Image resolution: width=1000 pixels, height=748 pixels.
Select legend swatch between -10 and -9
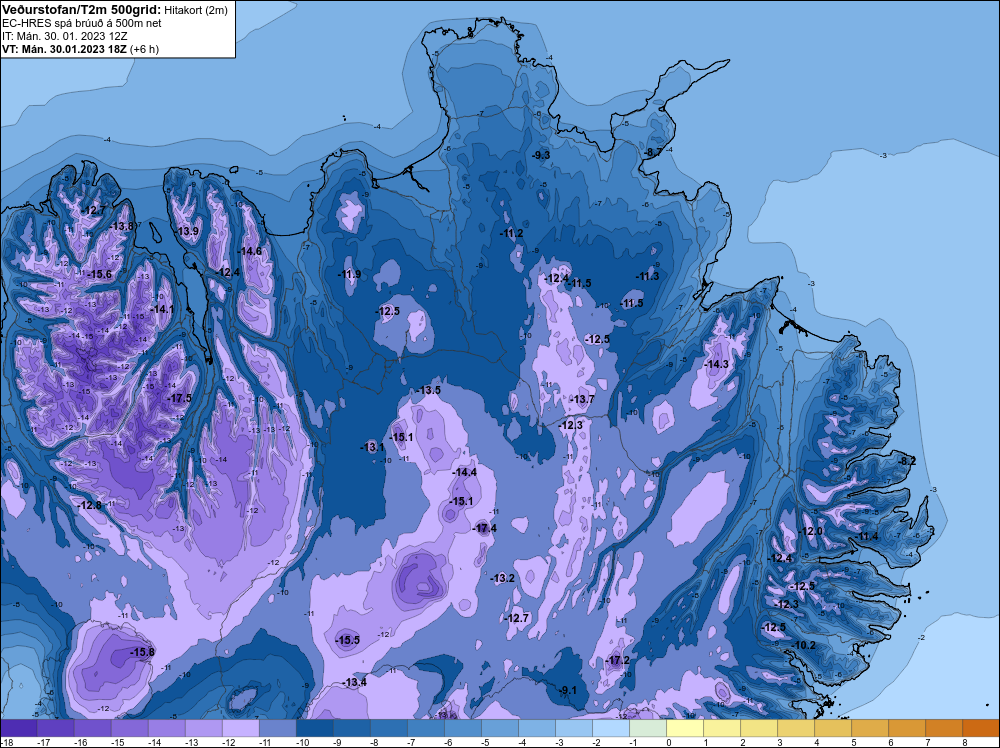314,728
